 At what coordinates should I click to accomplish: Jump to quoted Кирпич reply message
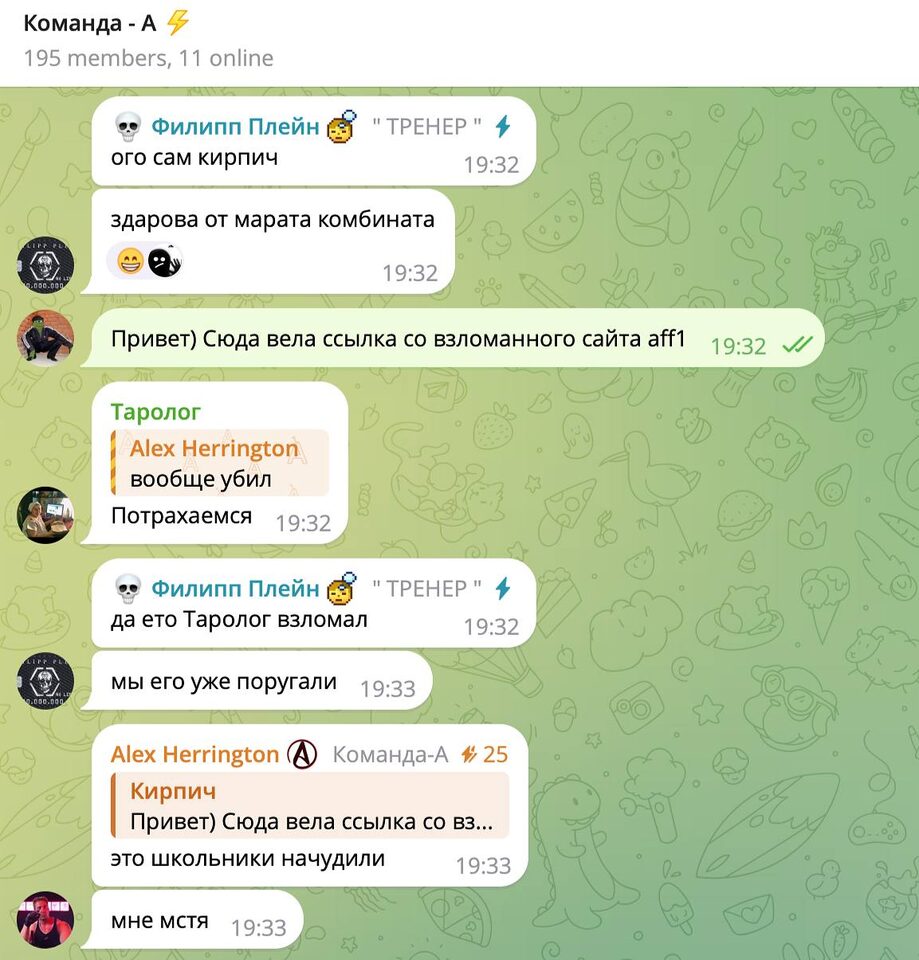point(310,805)
